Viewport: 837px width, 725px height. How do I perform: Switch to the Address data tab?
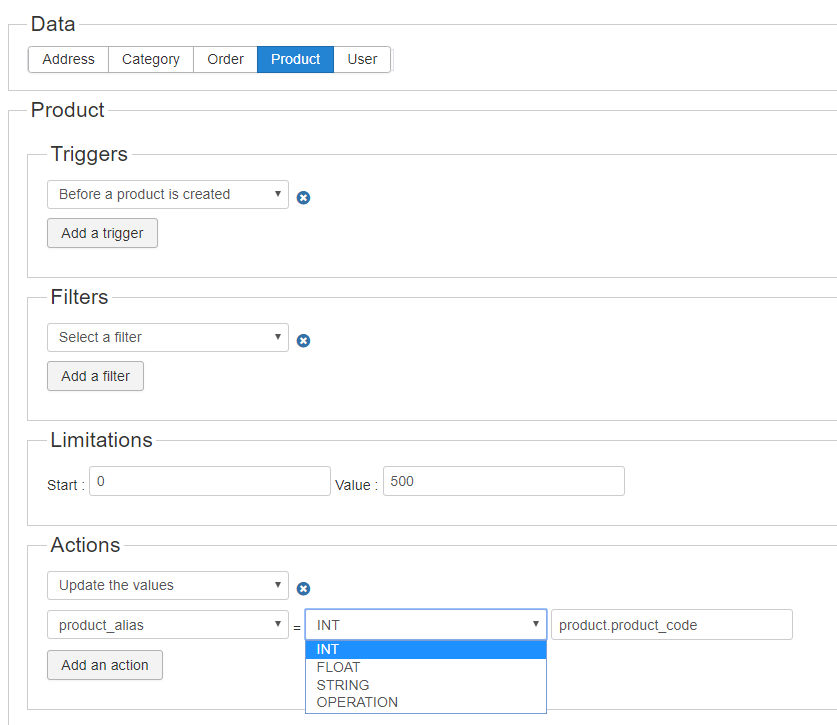point(69,59)
